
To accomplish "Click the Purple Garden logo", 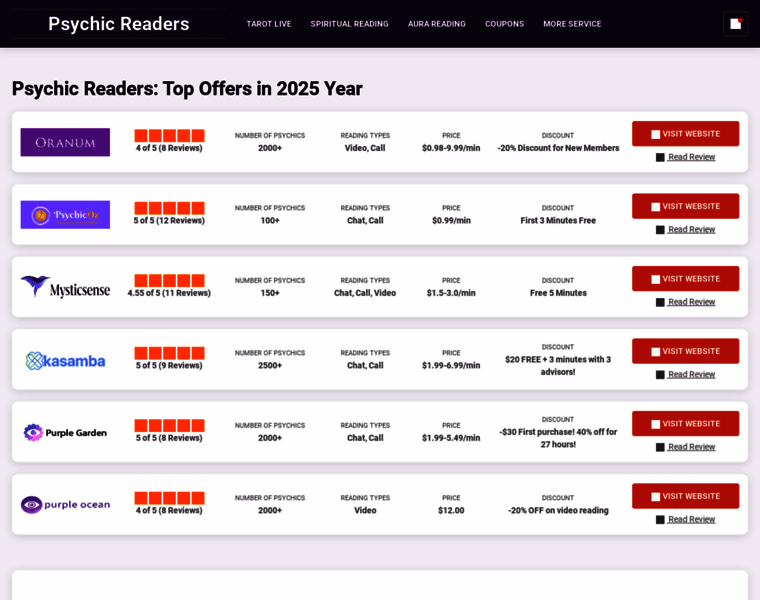I will [65, 432].
